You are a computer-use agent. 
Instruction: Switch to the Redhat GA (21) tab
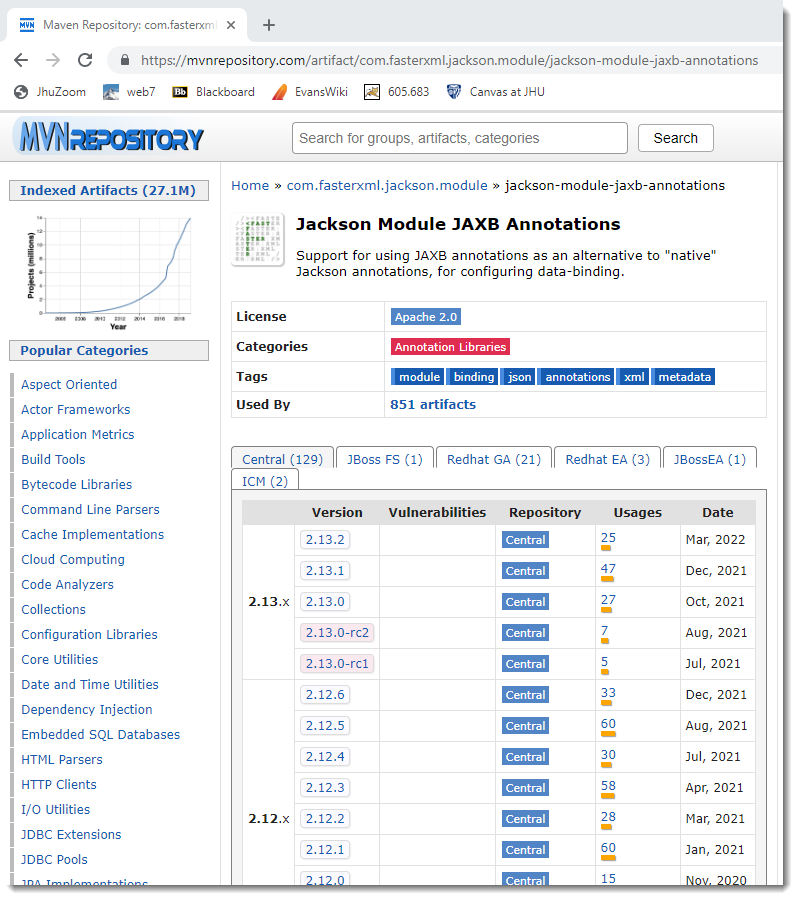pyautogui.click(x=494, y=459)
